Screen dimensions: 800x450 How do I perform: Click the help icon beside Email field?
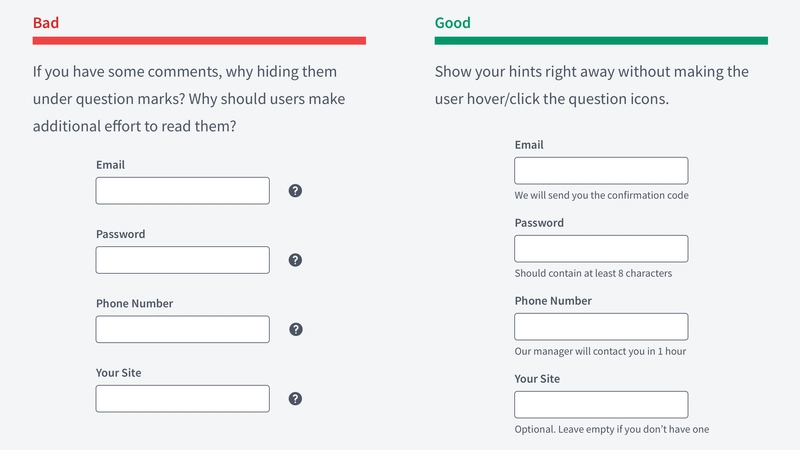(x=295, y=191)
